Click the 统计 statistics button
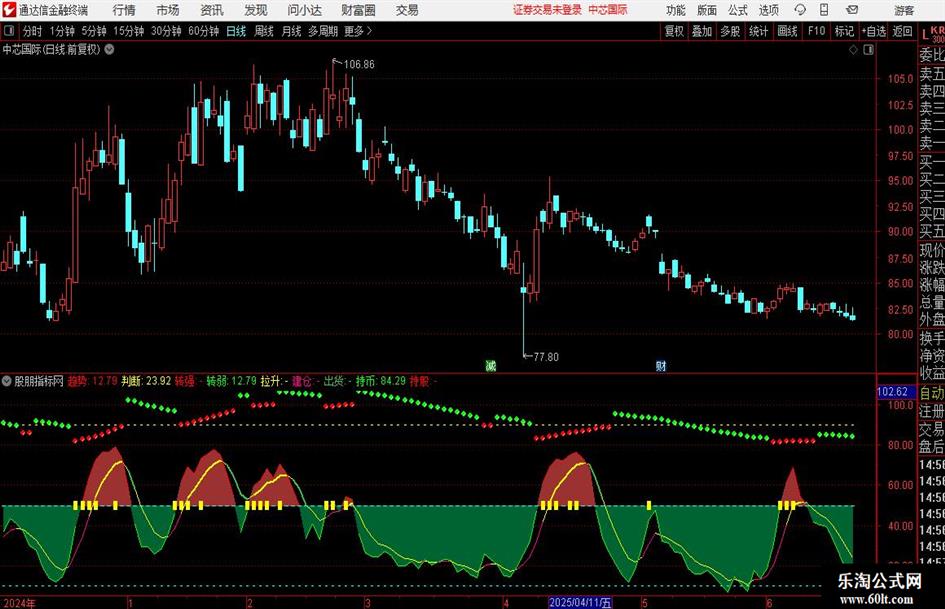The height and width of the screenshot is (609, 945). point(758,31)
